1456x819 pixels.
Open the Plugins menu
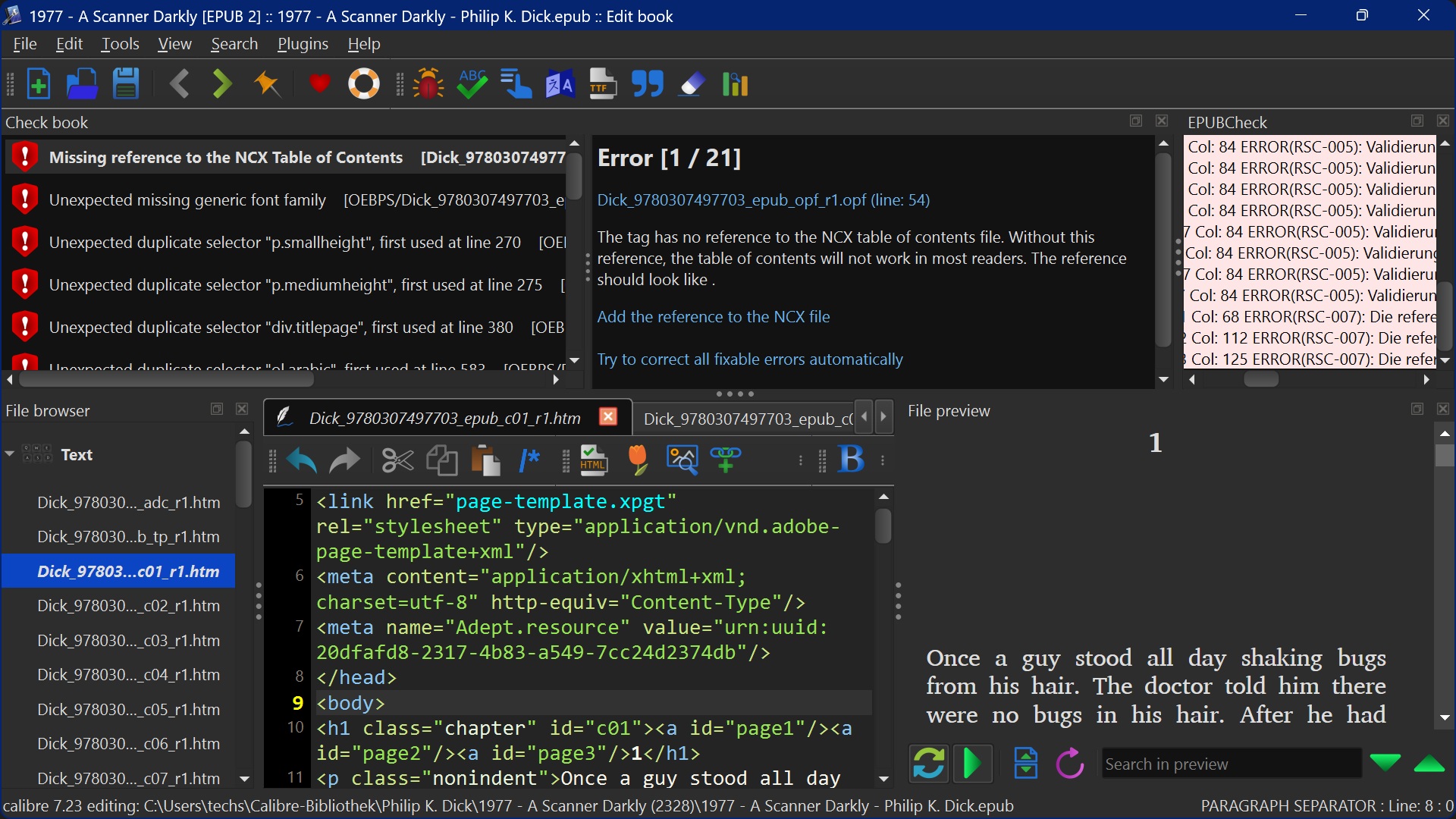[303, 44]
